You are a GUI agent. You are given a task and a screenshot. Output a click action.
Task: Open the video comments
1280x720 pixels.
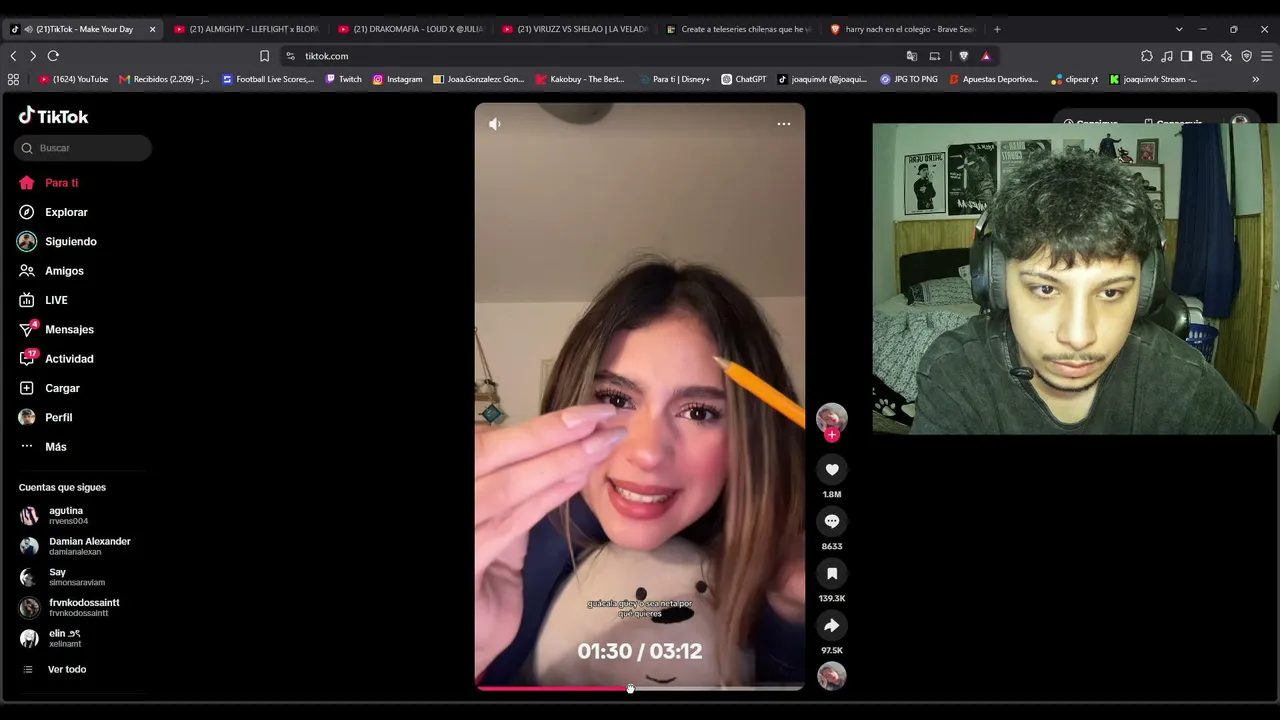coord(832,521)
